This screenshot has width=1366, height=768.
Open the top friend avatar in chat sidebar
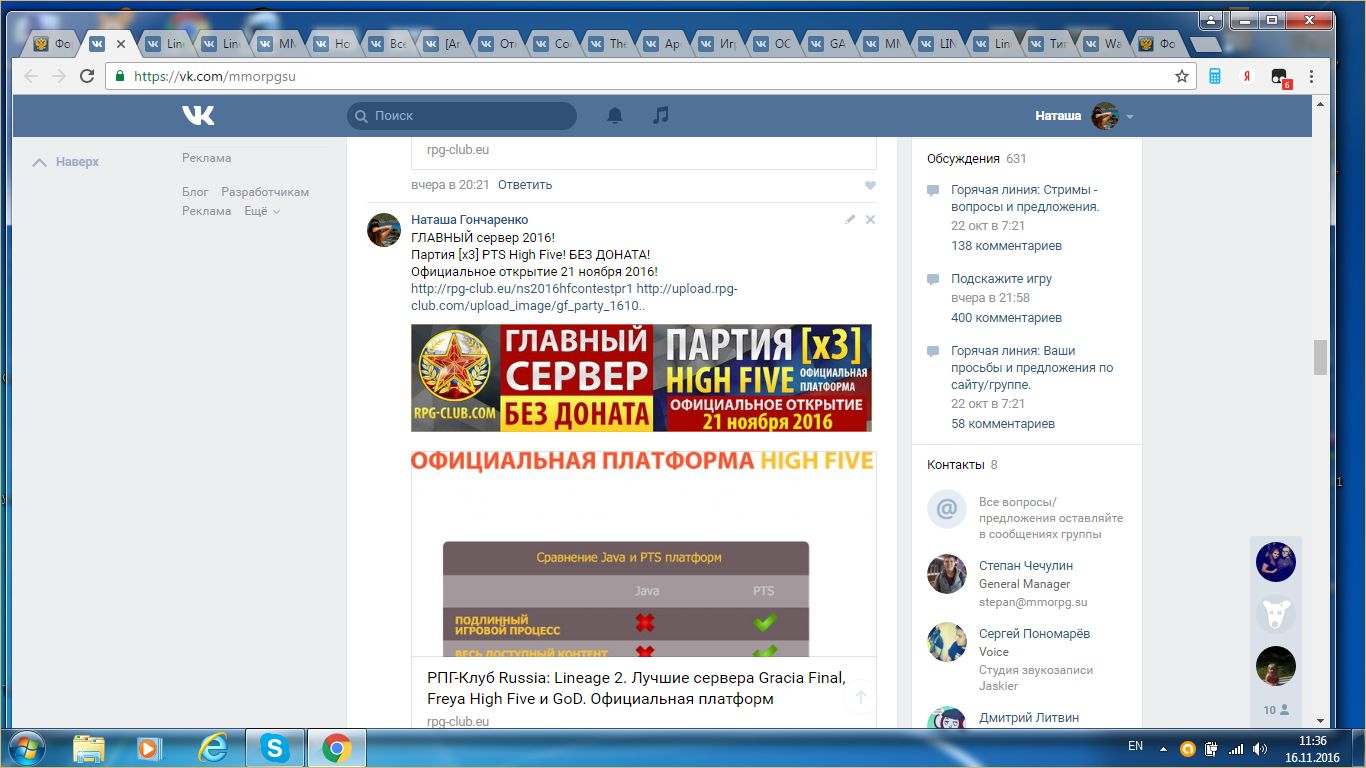[1276, 562]
